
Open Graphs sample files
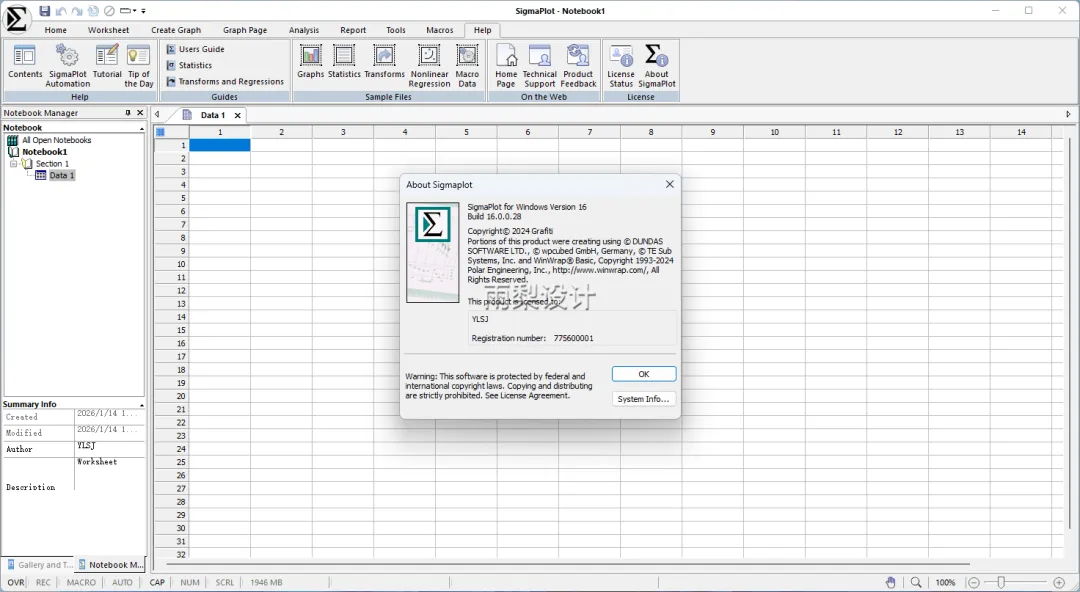coord(311,62)
